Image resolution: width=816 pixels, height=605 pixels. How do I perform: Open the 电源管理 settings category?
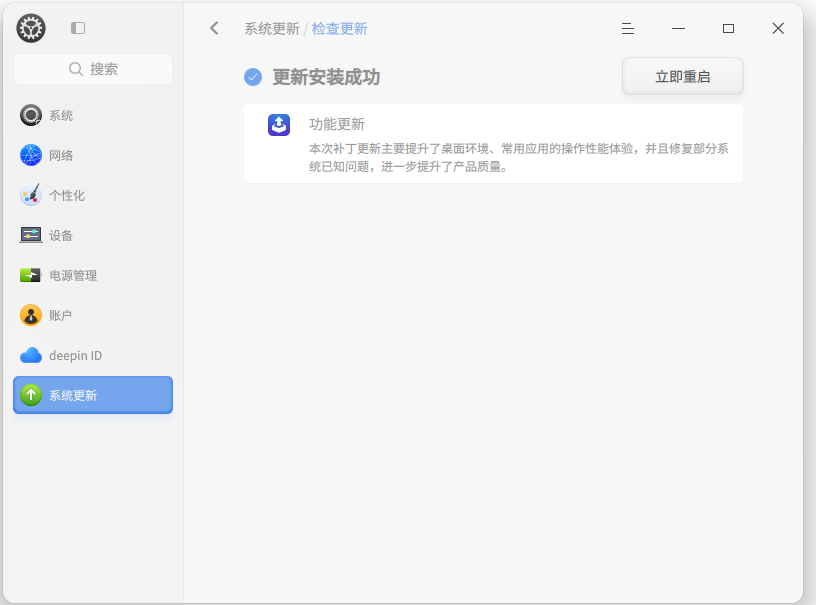pos(93,275)
